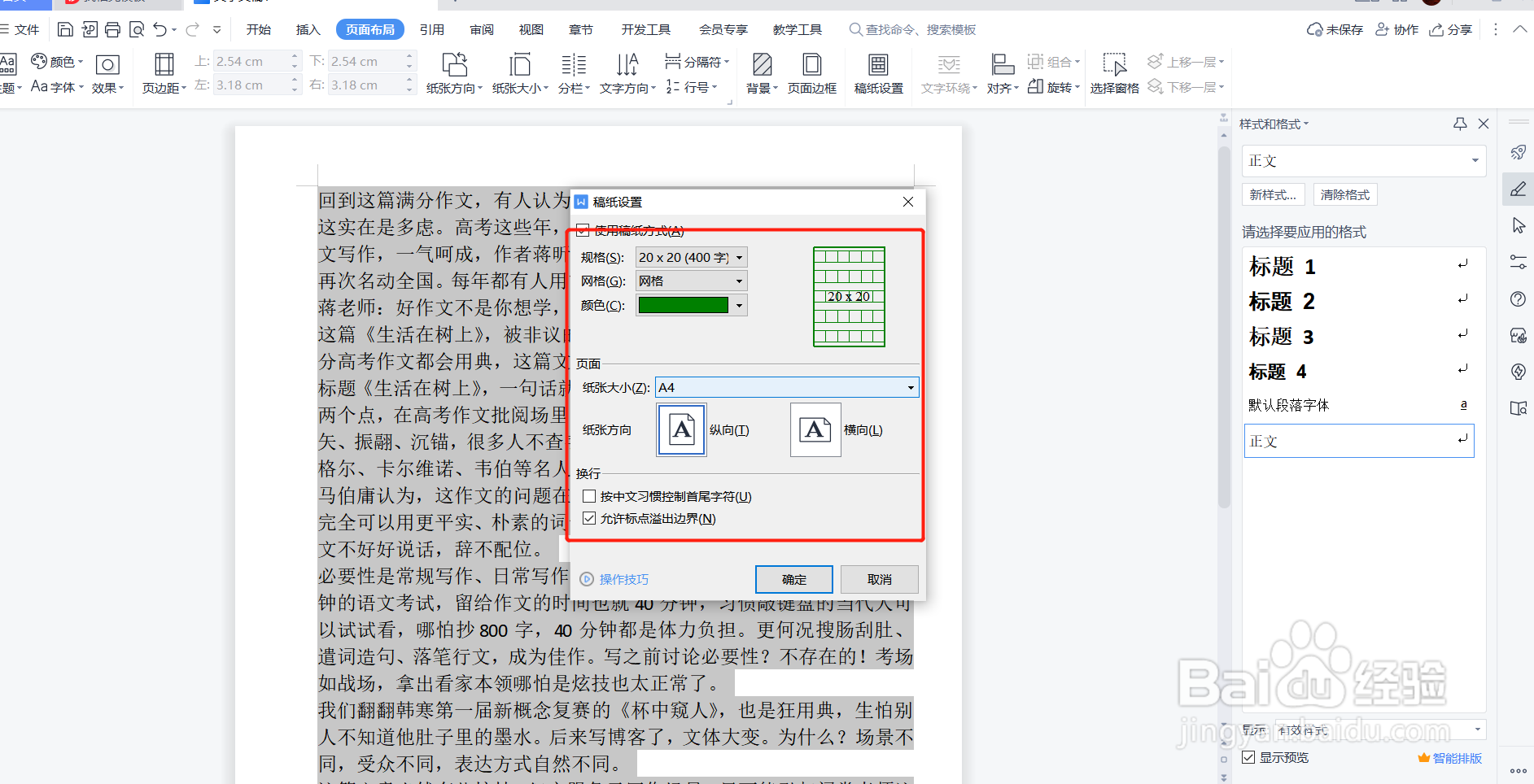The width and height of the screenshot is (1534, 784).
Task: Open the 纸张大小 paper size tool
Action: pyautogui.click(x=520, y=73)
